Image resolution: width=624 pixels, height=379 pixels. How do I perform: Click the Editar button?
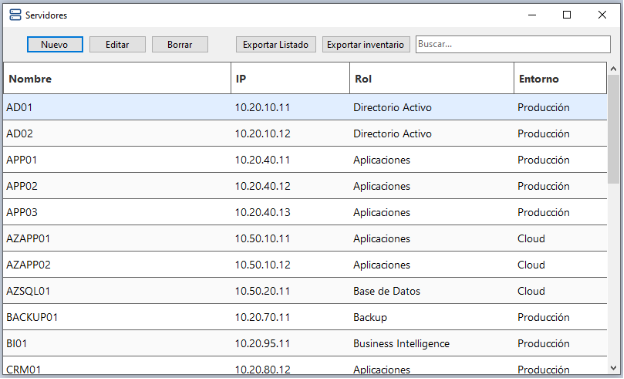(117, 44)
